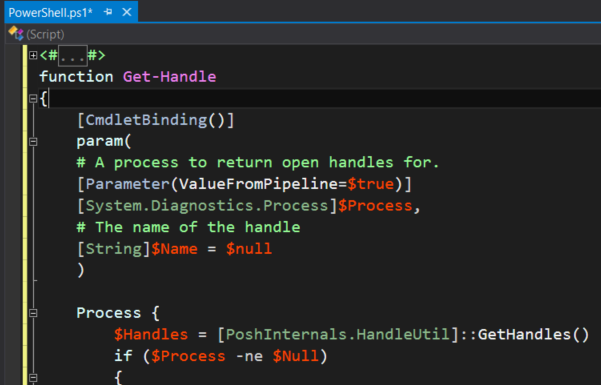Click the $Handles variable
This screenshot has width=601, height=385.
coord(151,335)
